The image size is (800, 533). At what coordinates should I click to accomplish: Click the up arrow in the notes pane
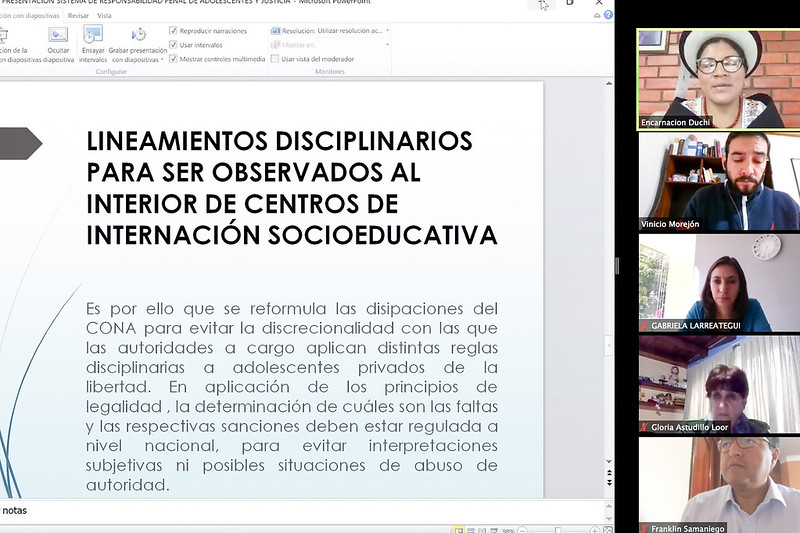[609, 505]
